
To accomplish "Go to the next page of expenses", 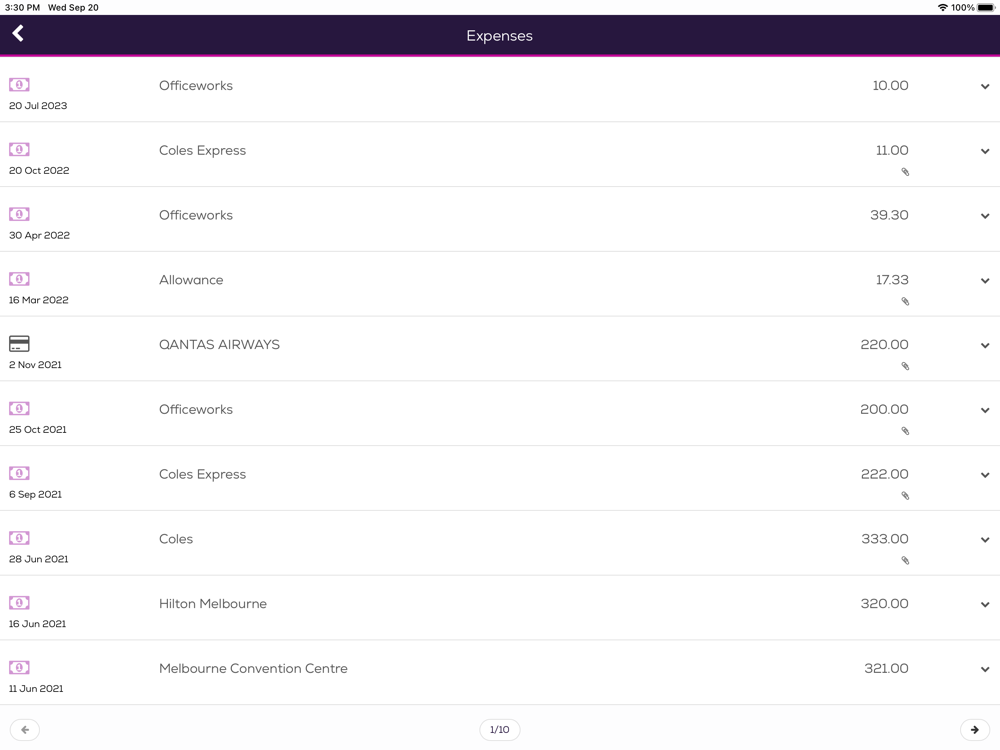I will pos(974,730).
